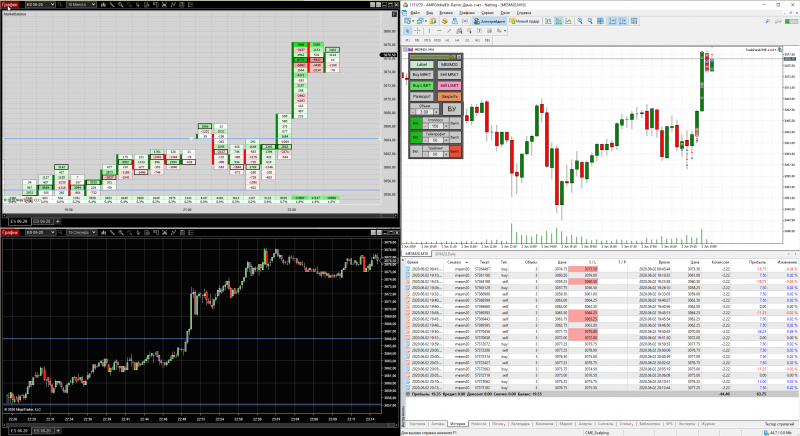Open the 10 minute interval dropdown in top chart
800x436 pixels.
click(x=82, y=5)
